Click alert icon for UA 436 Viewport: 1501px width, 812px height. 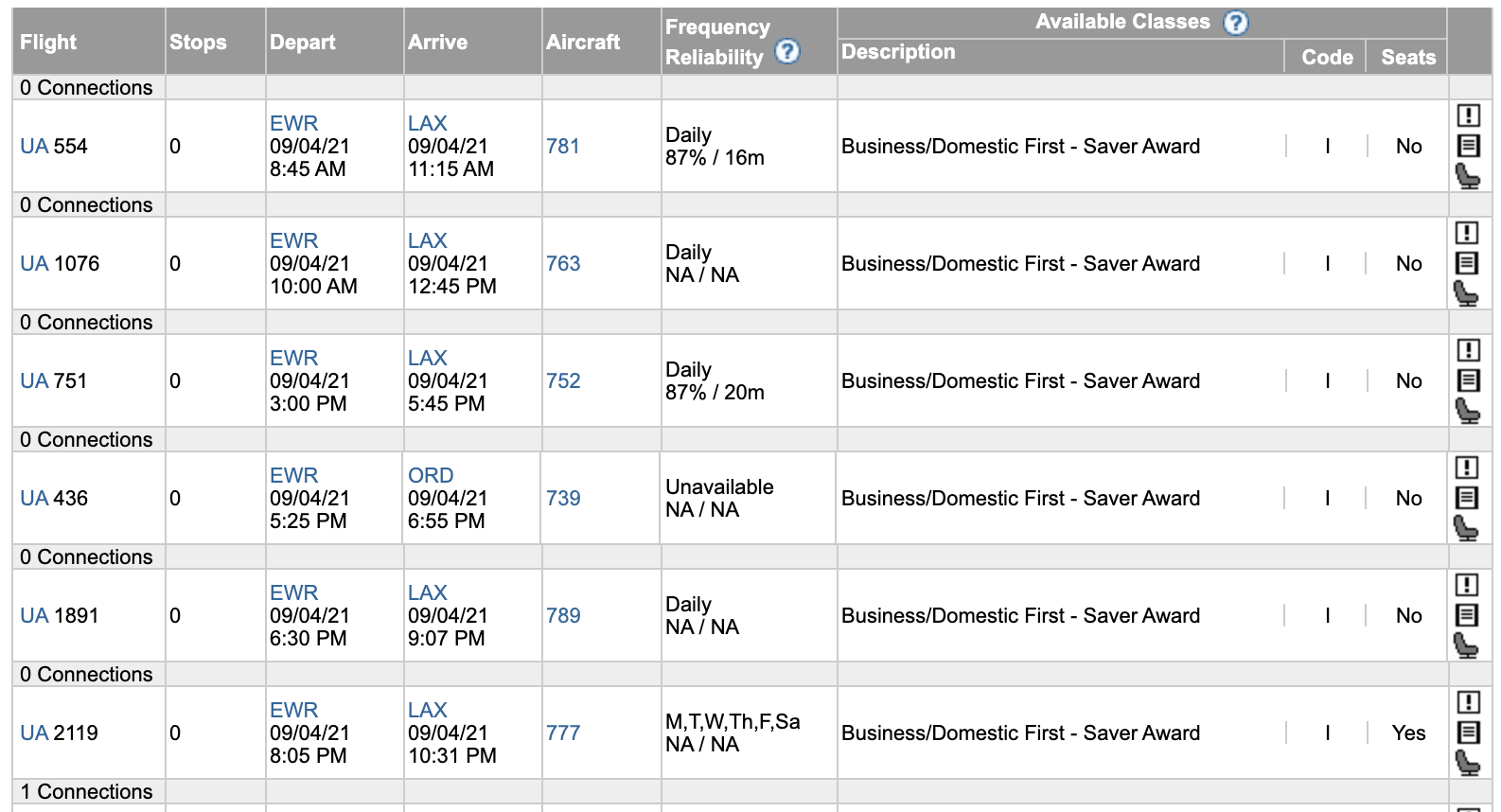pyautogui.click(x=1466, y=468)
